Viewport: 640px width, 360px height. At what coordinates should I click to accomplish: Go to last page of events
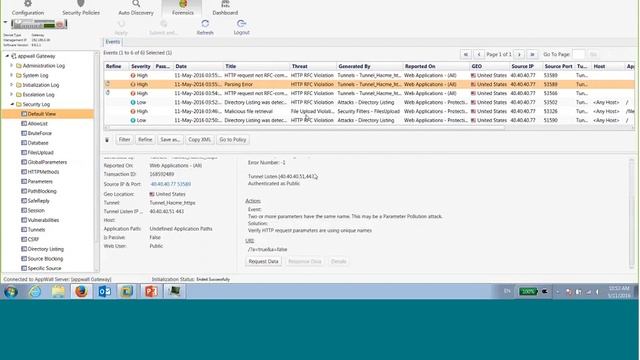click(532, 54)
